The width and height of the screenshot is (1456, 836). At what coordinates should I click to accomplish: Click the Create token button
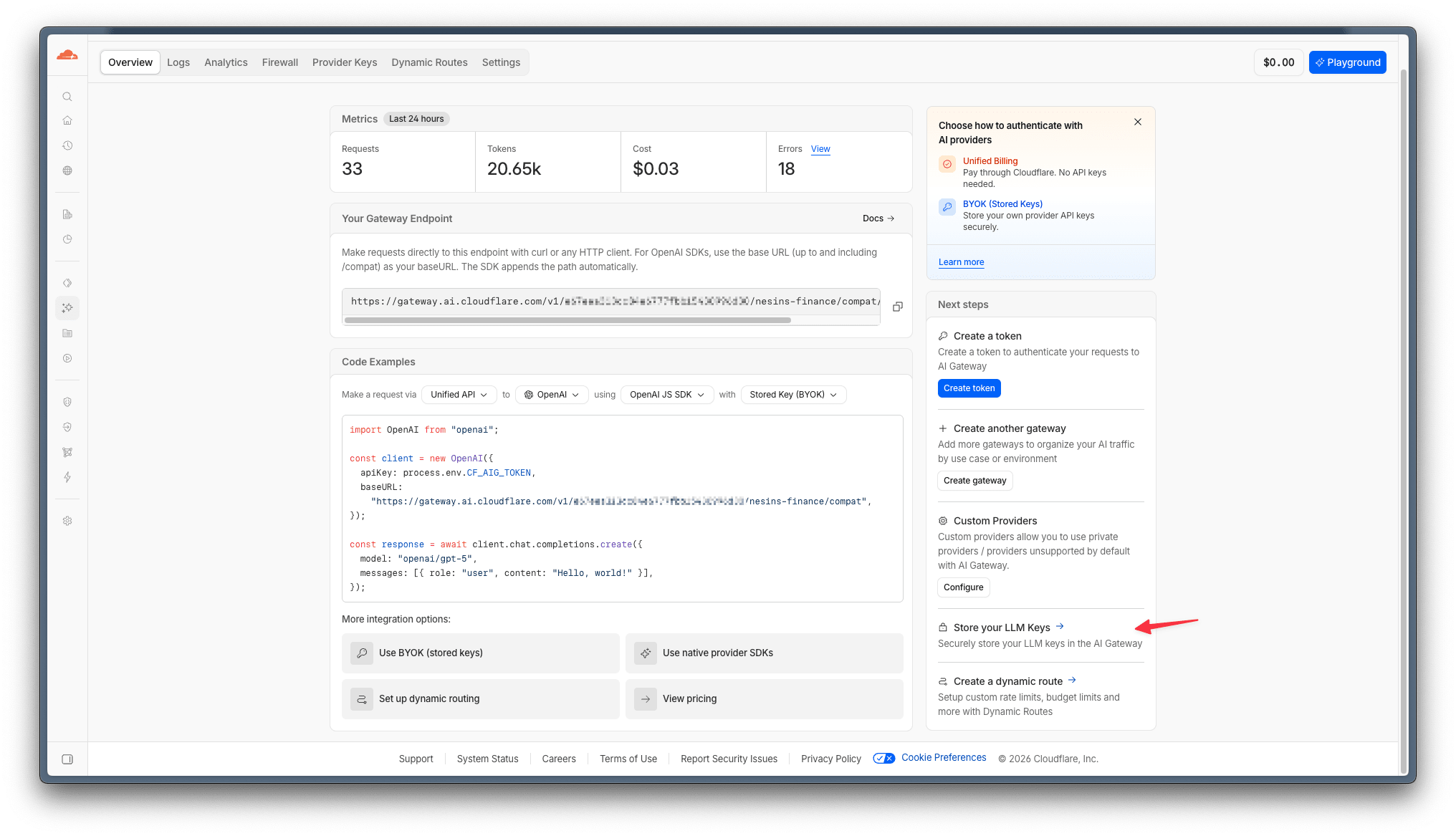[x=969, y=388]
